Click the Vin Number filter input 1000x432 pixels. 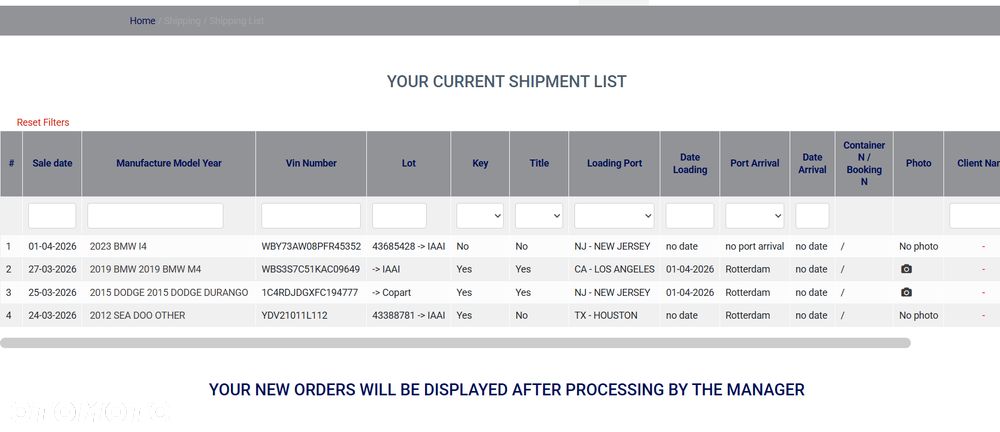click(x=311, y=215)
